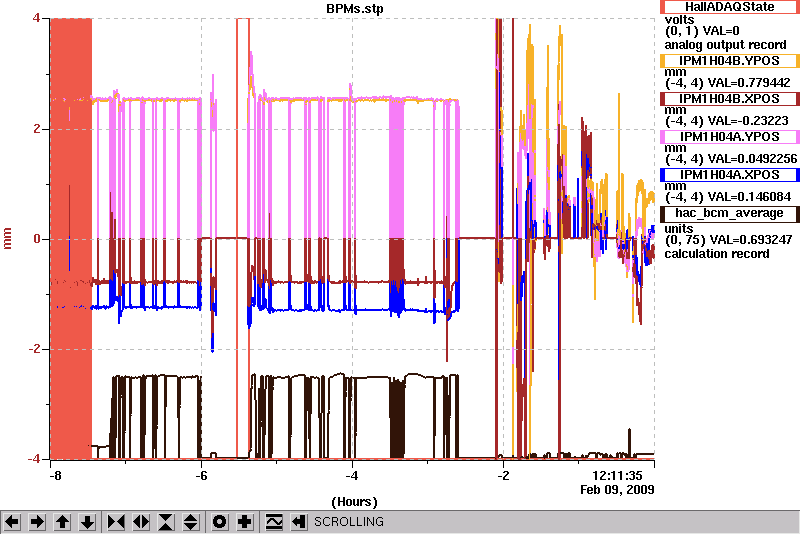The height and width of the screenshot is (534, 800).
Task: Click the 4 y-axis tick label
Action: tap(36, 18)
